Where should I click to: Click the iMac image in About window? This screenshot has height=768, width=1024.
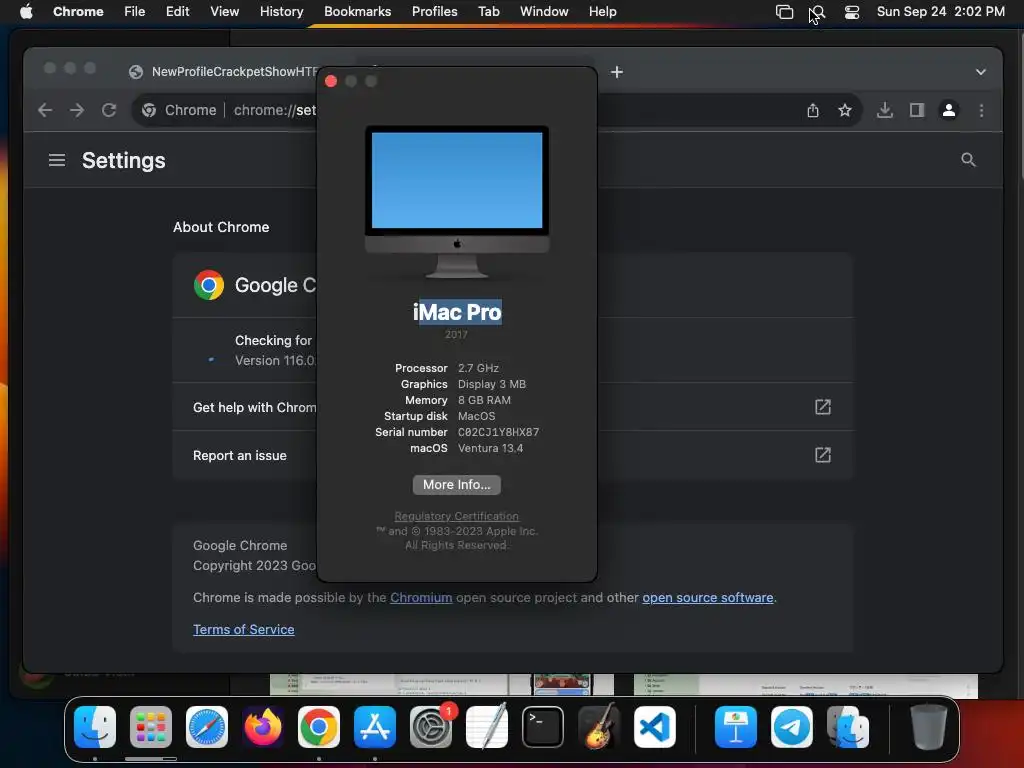pyautogui.click(x=457, y=202)
